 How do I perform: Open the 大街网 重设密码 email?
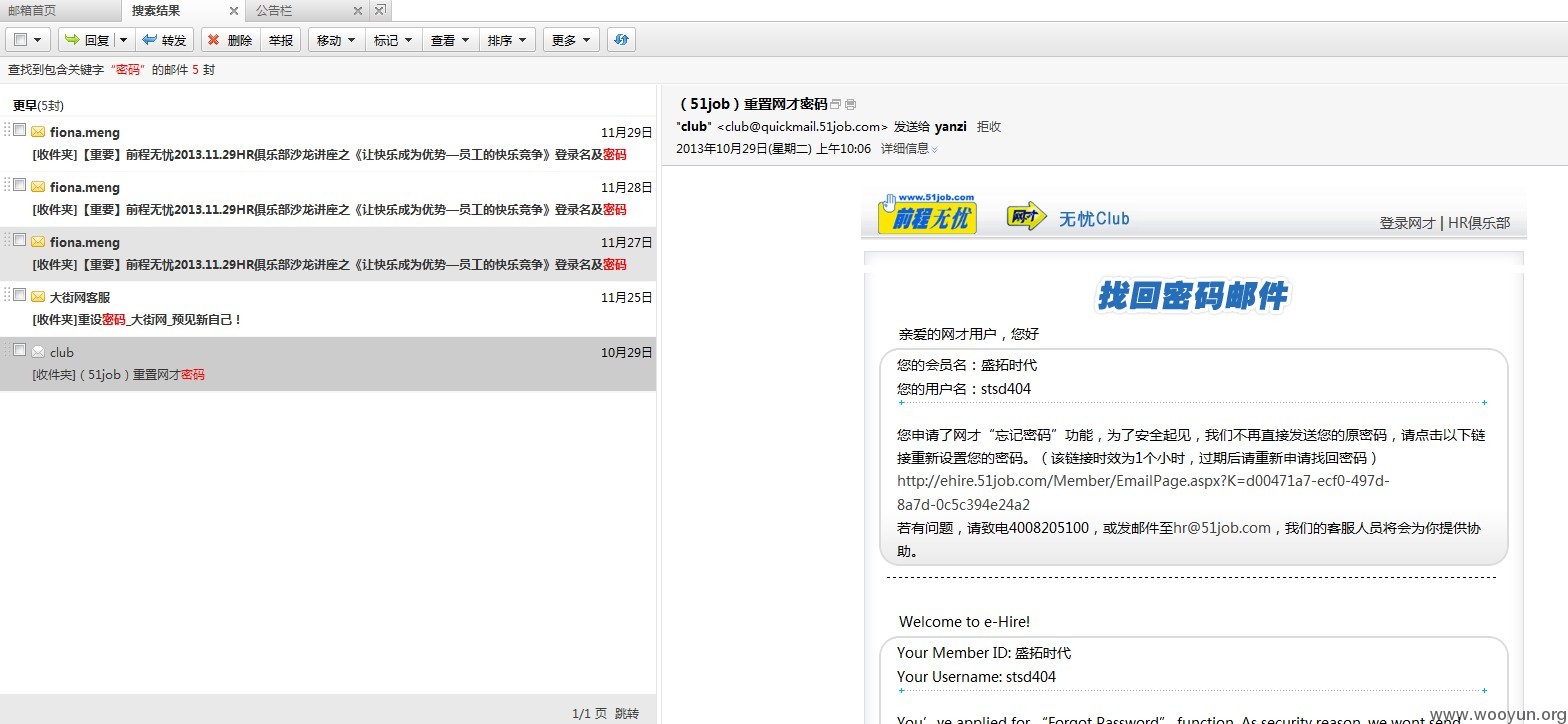(x=328, y=308)
